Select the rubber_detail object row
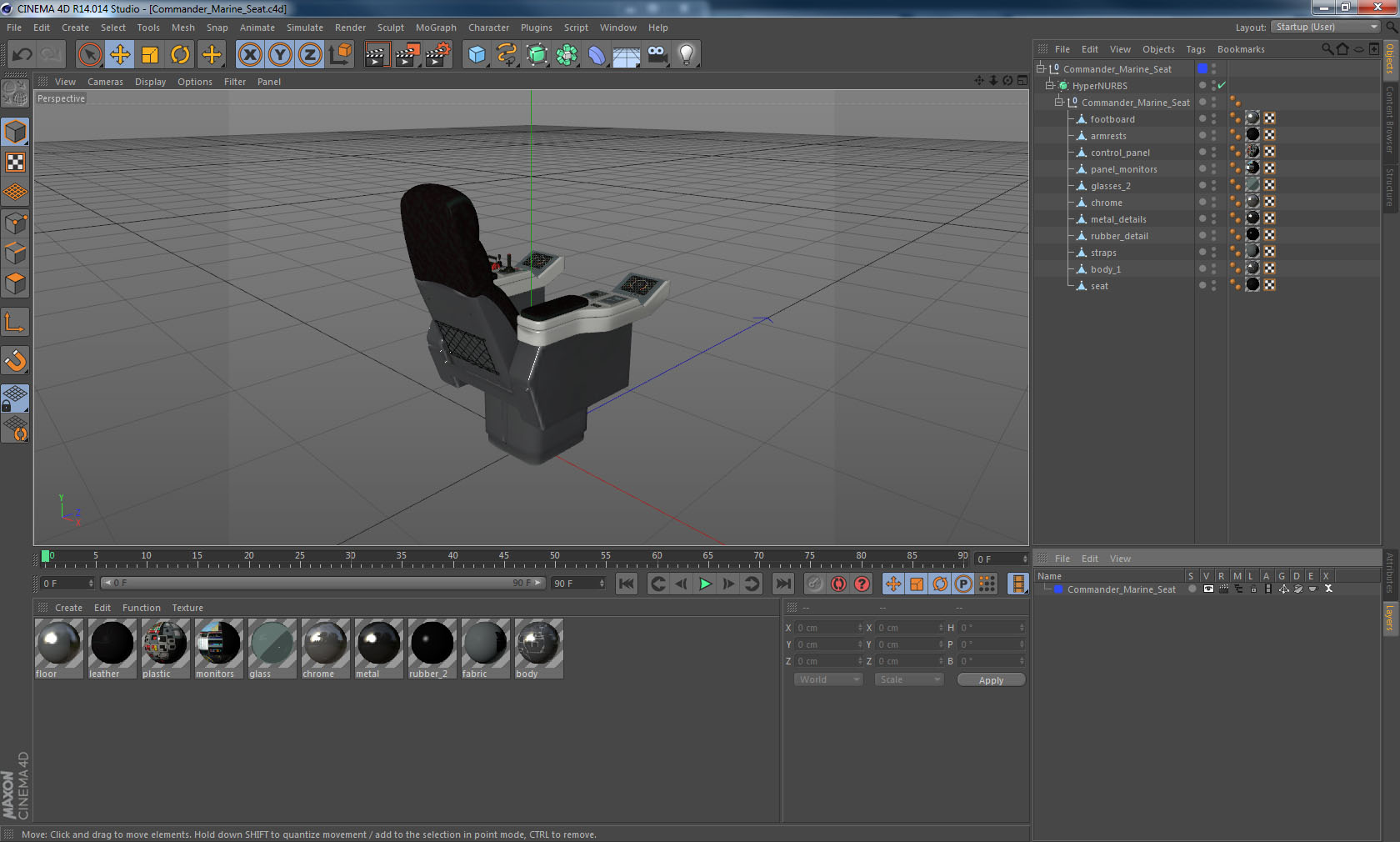The height and width of the screenshot is (842, 1400). (x=1119, y=236)
